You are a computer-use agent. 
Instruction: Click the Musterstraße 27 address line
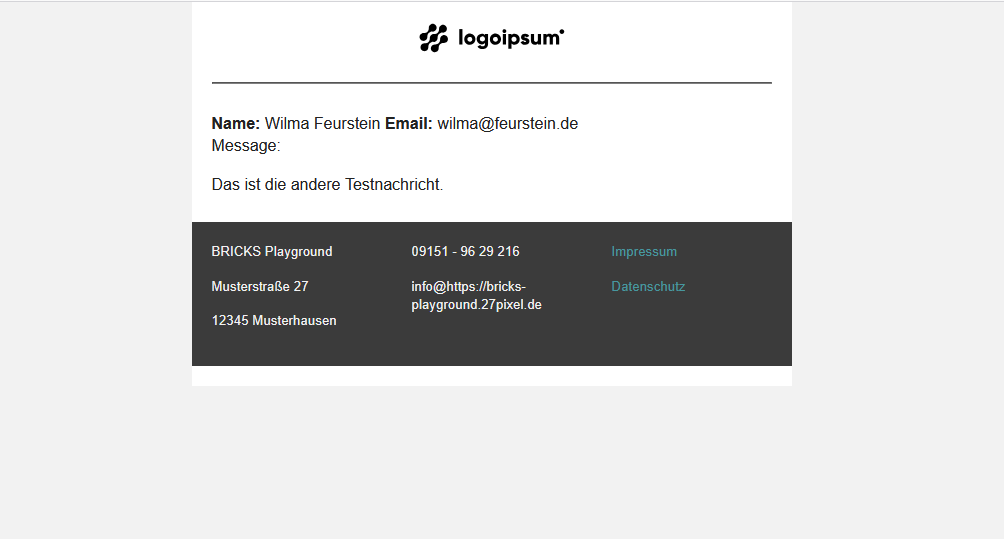(x=260, y=287)
